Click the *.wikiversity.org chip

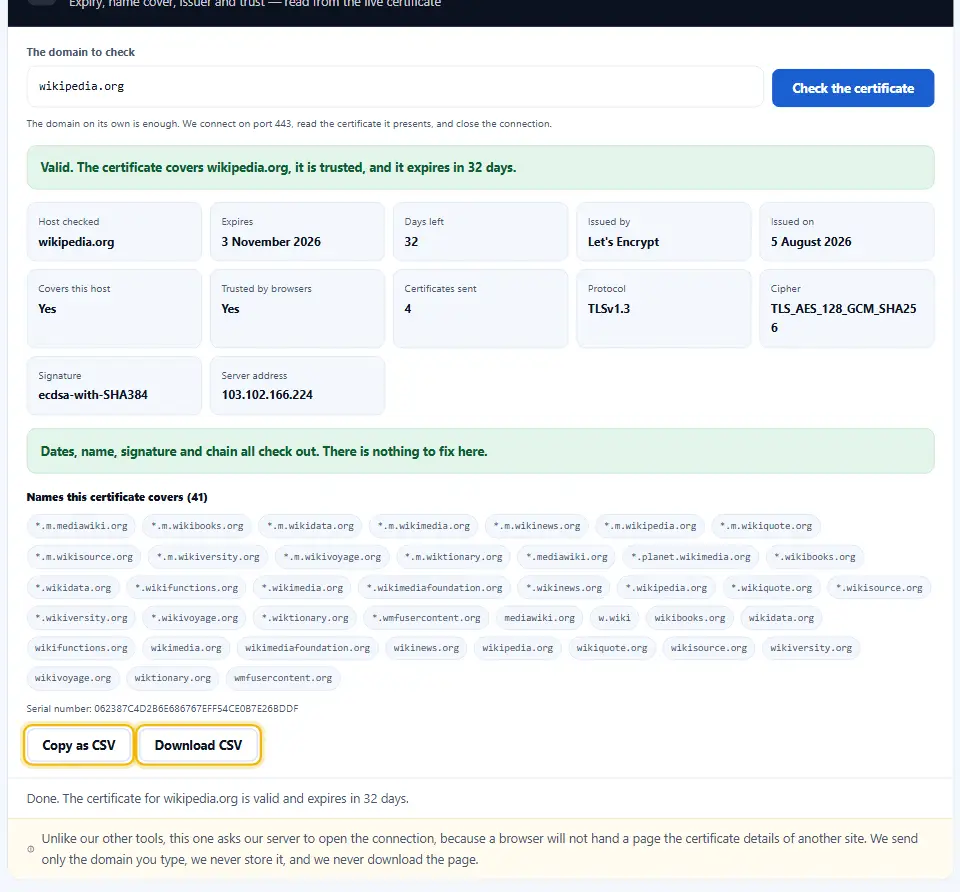tap(81, 618)
